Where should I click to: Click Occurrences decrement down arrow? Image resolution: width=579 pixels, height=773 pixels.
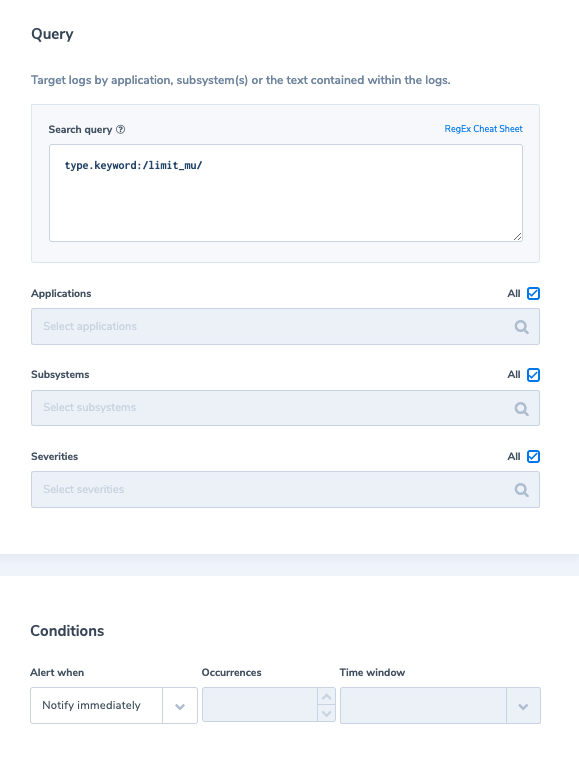coord(326,713)
